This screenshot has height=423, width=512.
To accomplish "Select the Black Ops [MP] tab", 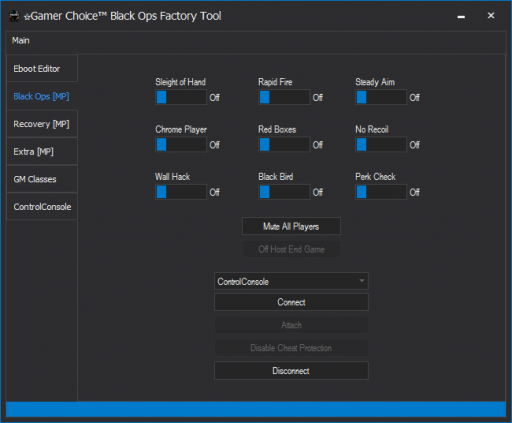I will pyautogui.click(x=42, y=96).
